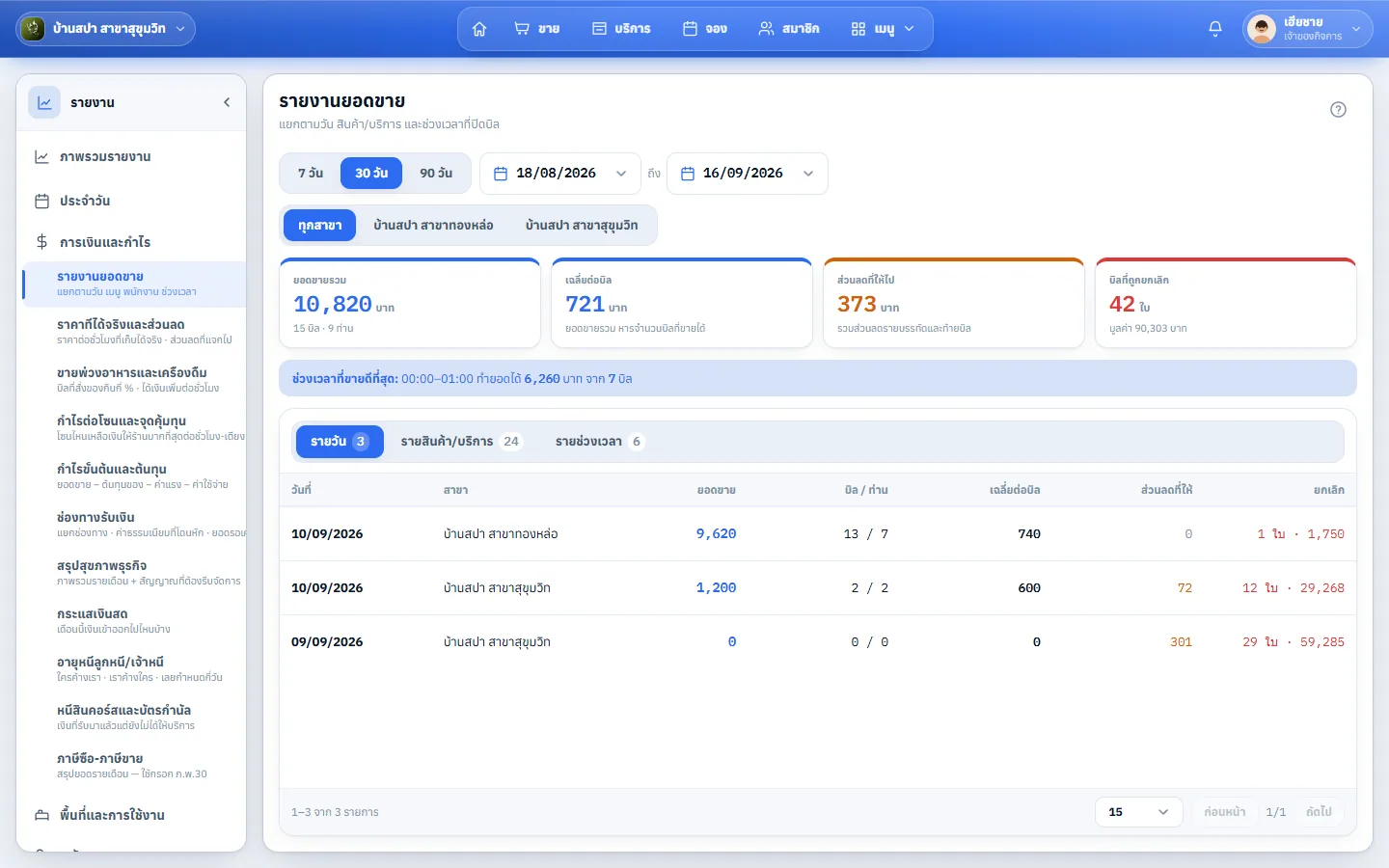Filter by บ้านสปา สาขาทองหล่อ branch
Screen dimensions: 1389x868
coord(433,226)
